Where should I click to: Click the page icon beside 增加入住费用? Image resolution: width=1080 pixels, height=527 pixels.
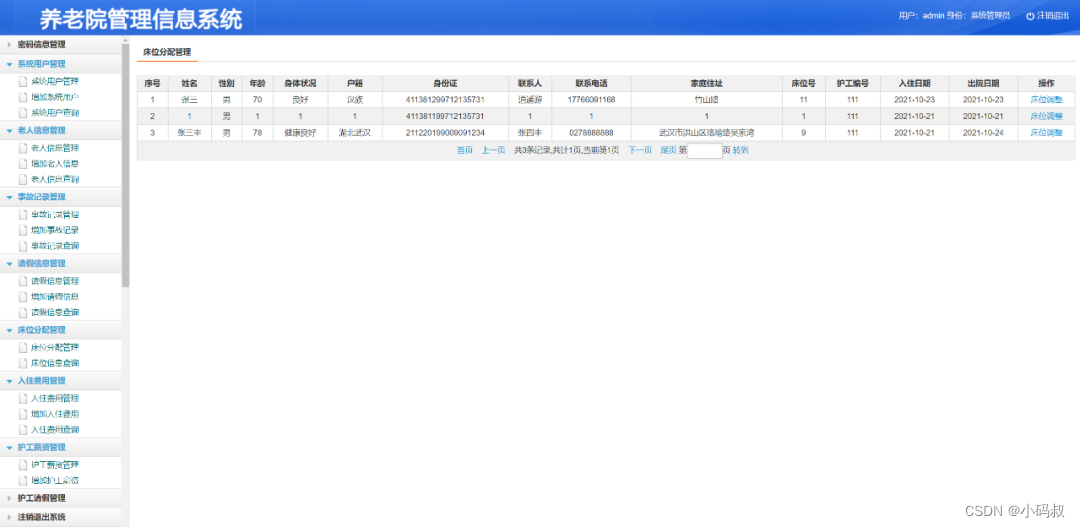23,414
